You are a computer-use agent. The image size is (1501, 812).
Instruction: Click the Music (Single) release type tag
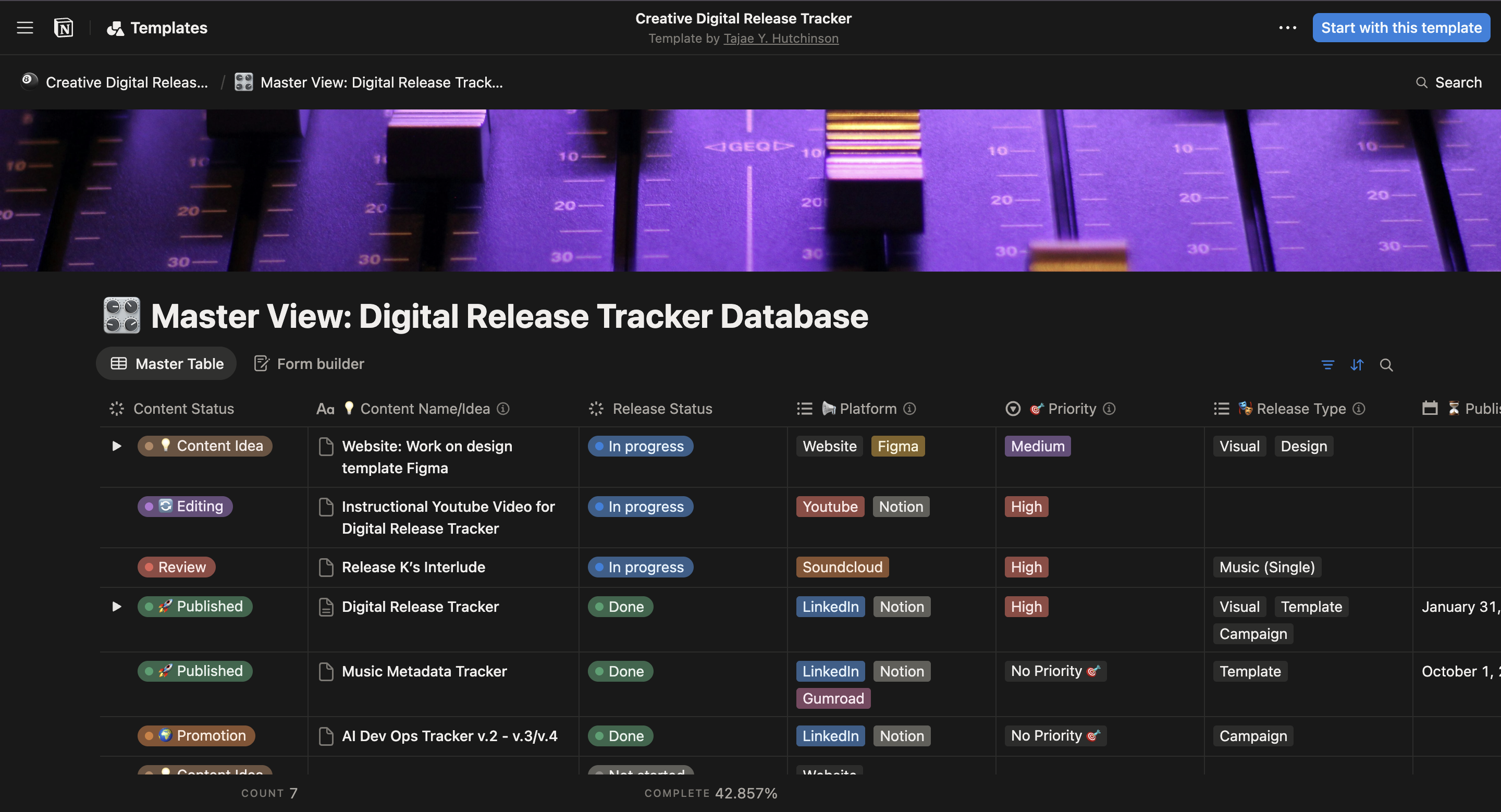1268,568
